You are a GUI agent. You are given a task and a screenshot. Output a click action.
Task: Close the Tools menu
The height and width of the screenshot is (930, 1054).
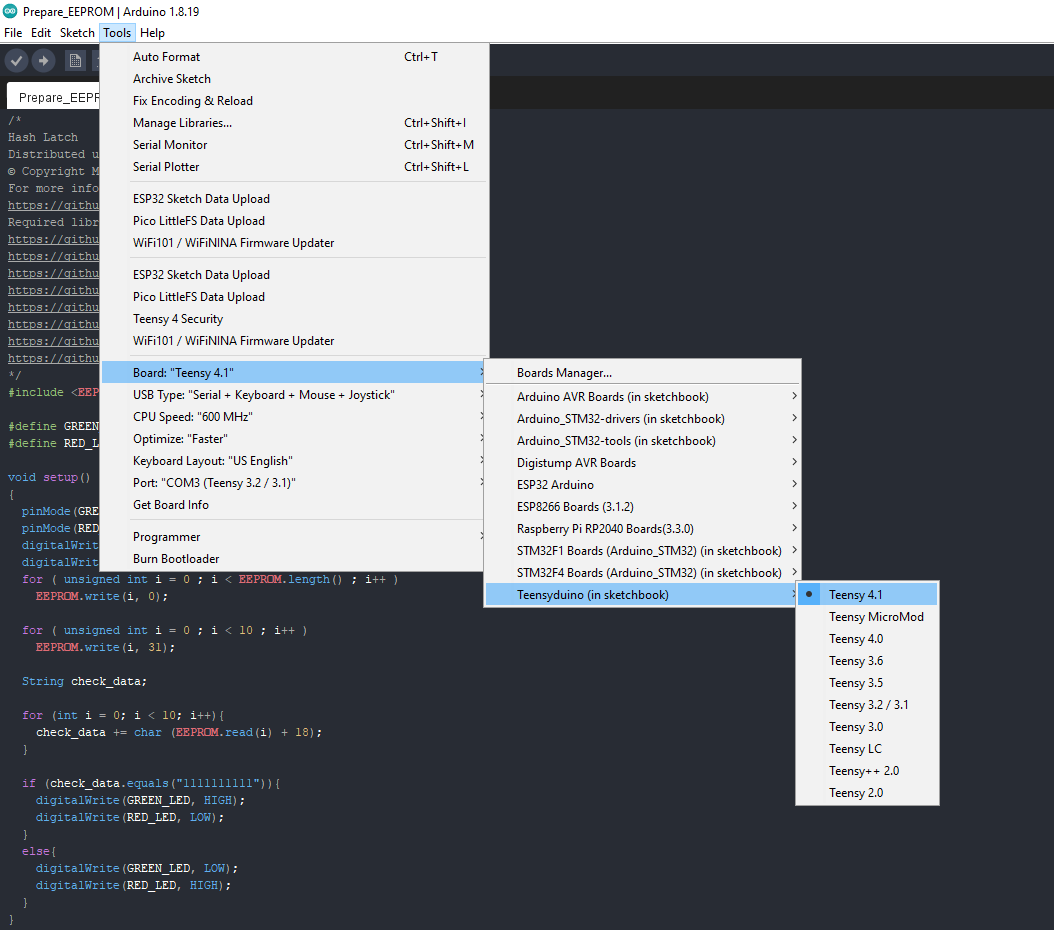[117, 33]
